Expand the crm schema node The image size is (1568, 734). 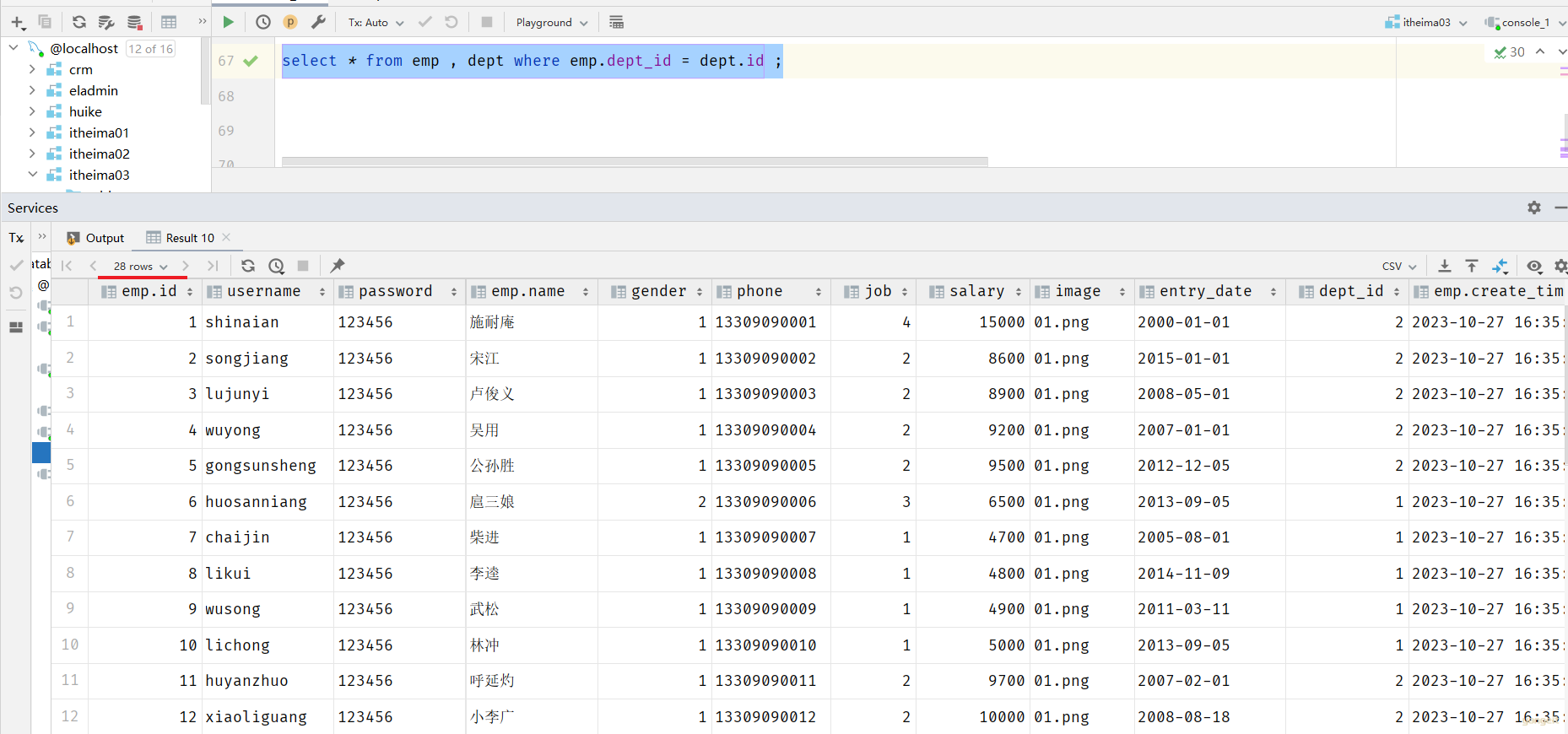(32, 69)
